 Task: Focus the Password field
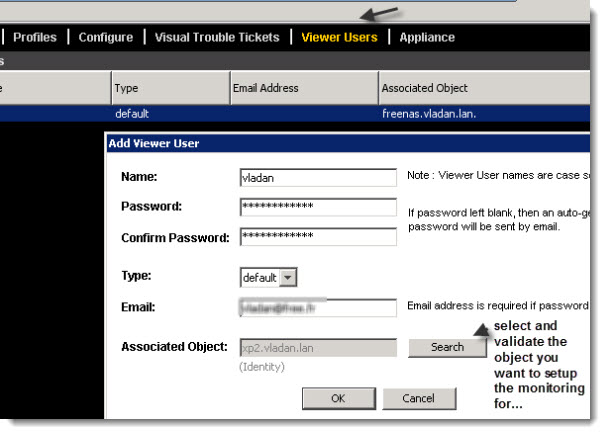pyautogui.click(x=318, y=207)
